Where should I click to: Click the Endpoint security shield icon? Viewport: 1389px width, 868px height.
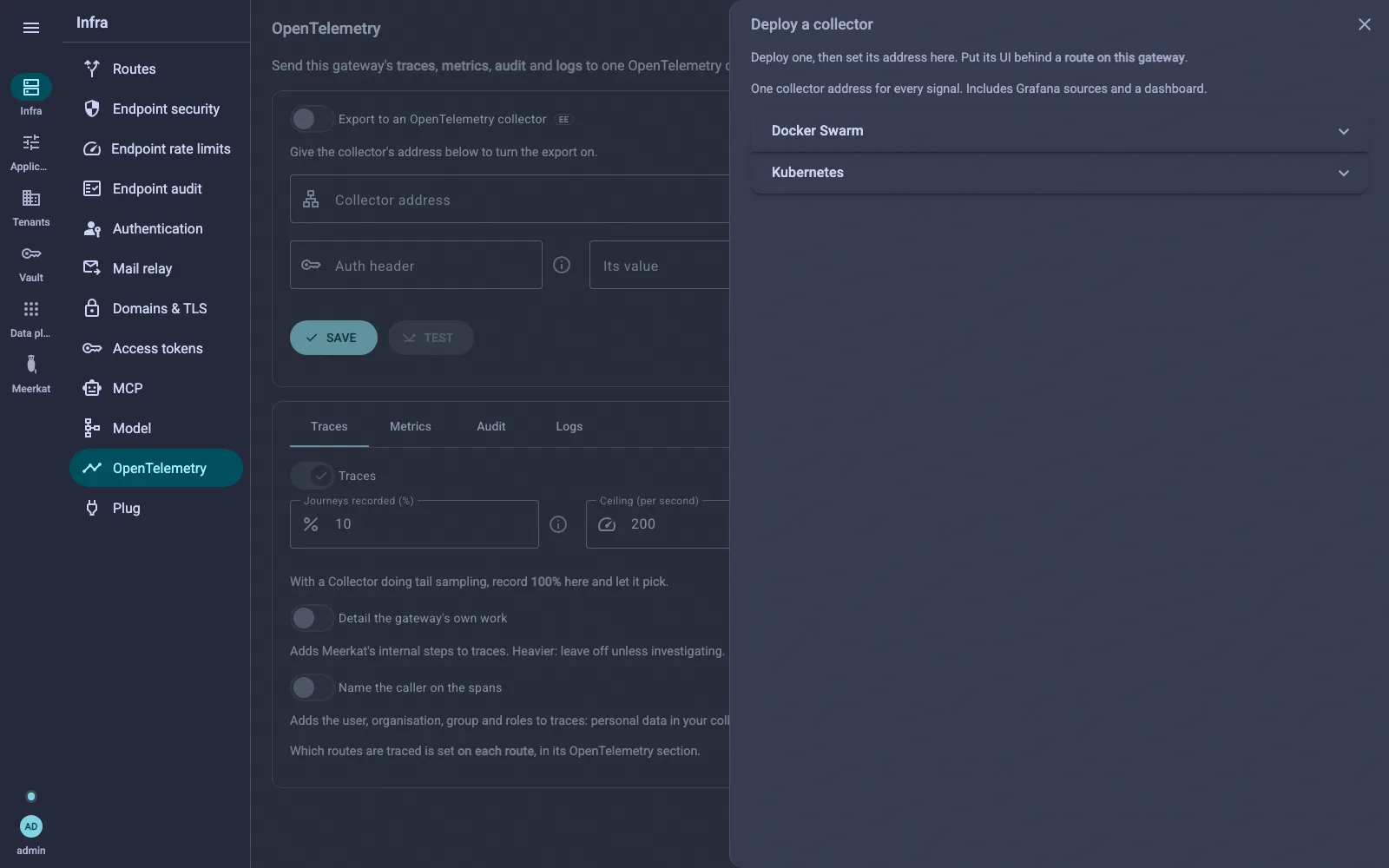[x=92, y=108]
